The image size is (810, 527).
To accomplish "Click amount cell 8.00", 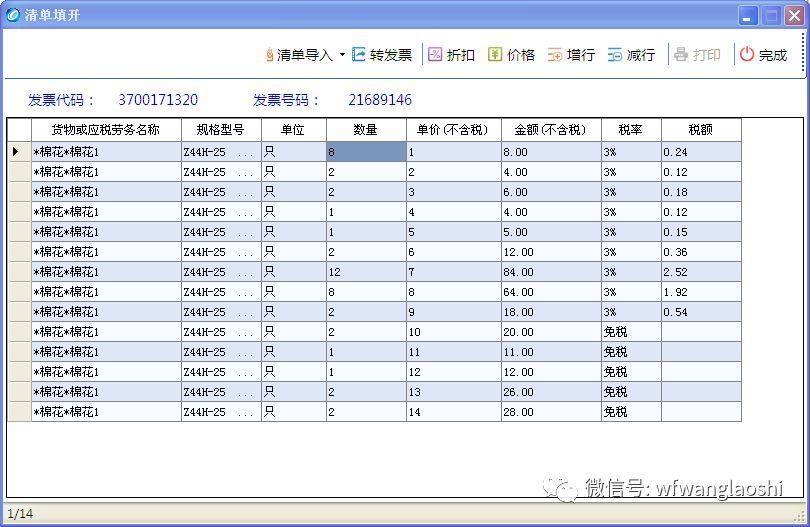I will click(551, 152).
